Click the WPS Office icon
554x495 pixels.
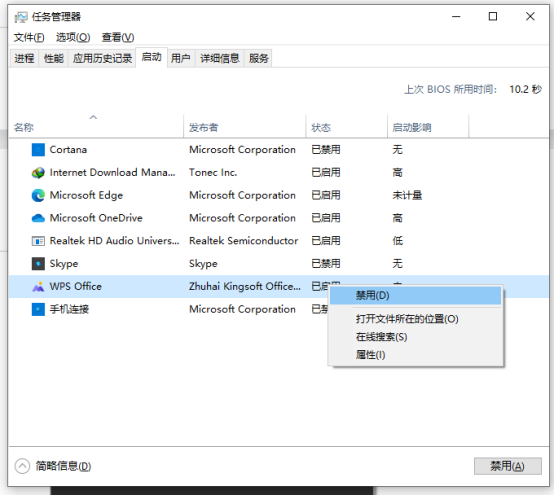click(38, 287)
